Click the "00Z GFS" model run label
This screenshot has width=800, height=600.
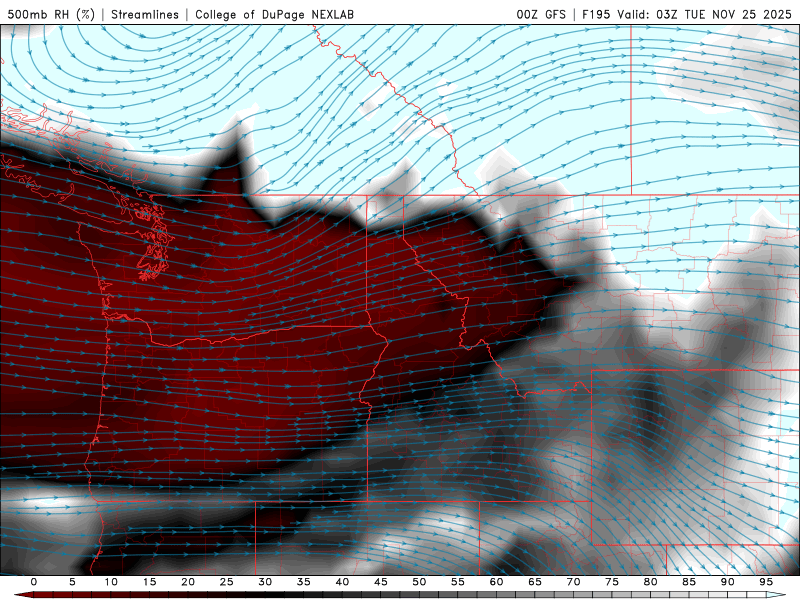pyautogui.click(x=541, y=14)
